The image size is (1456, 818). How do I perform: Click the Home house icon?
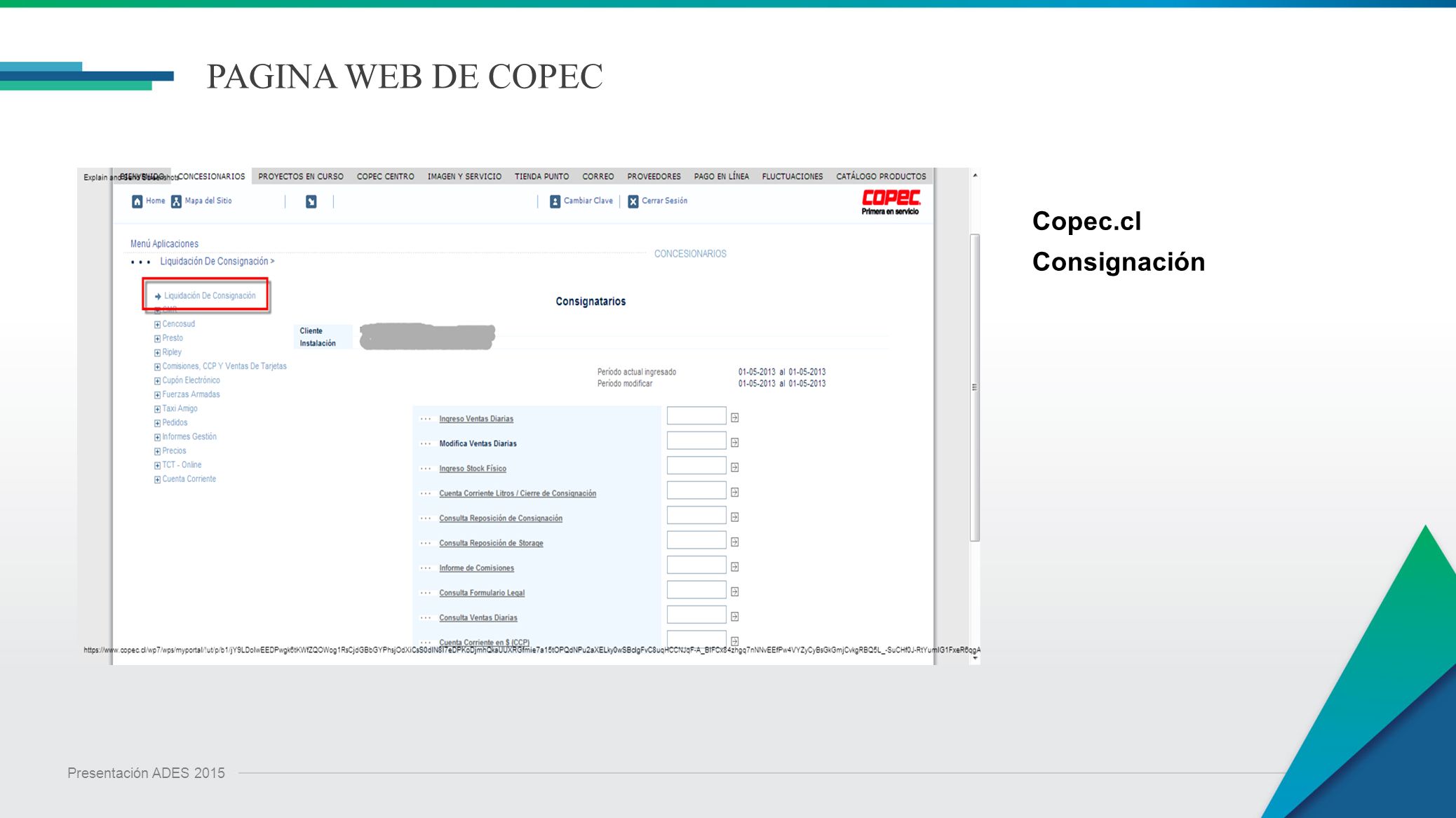137,201
